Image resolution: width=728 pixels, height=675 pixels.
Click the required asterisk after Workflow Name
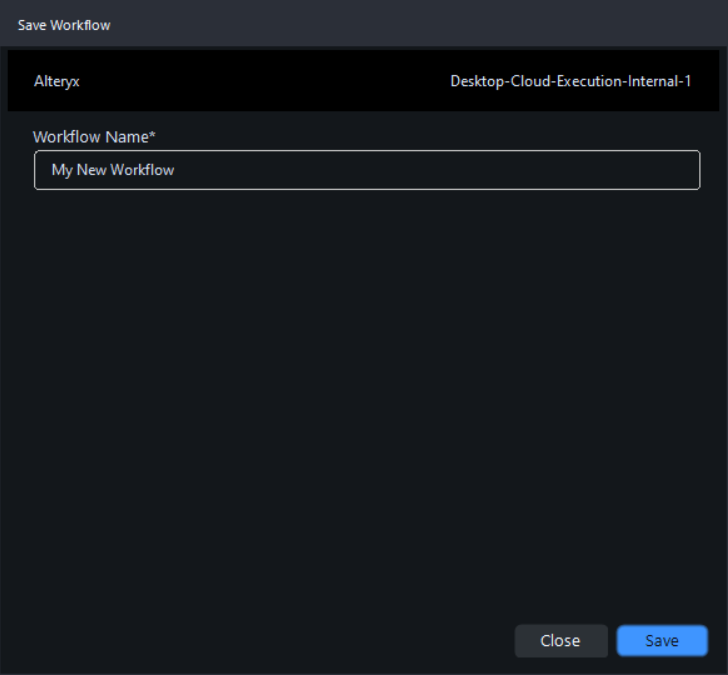[156, 135]
